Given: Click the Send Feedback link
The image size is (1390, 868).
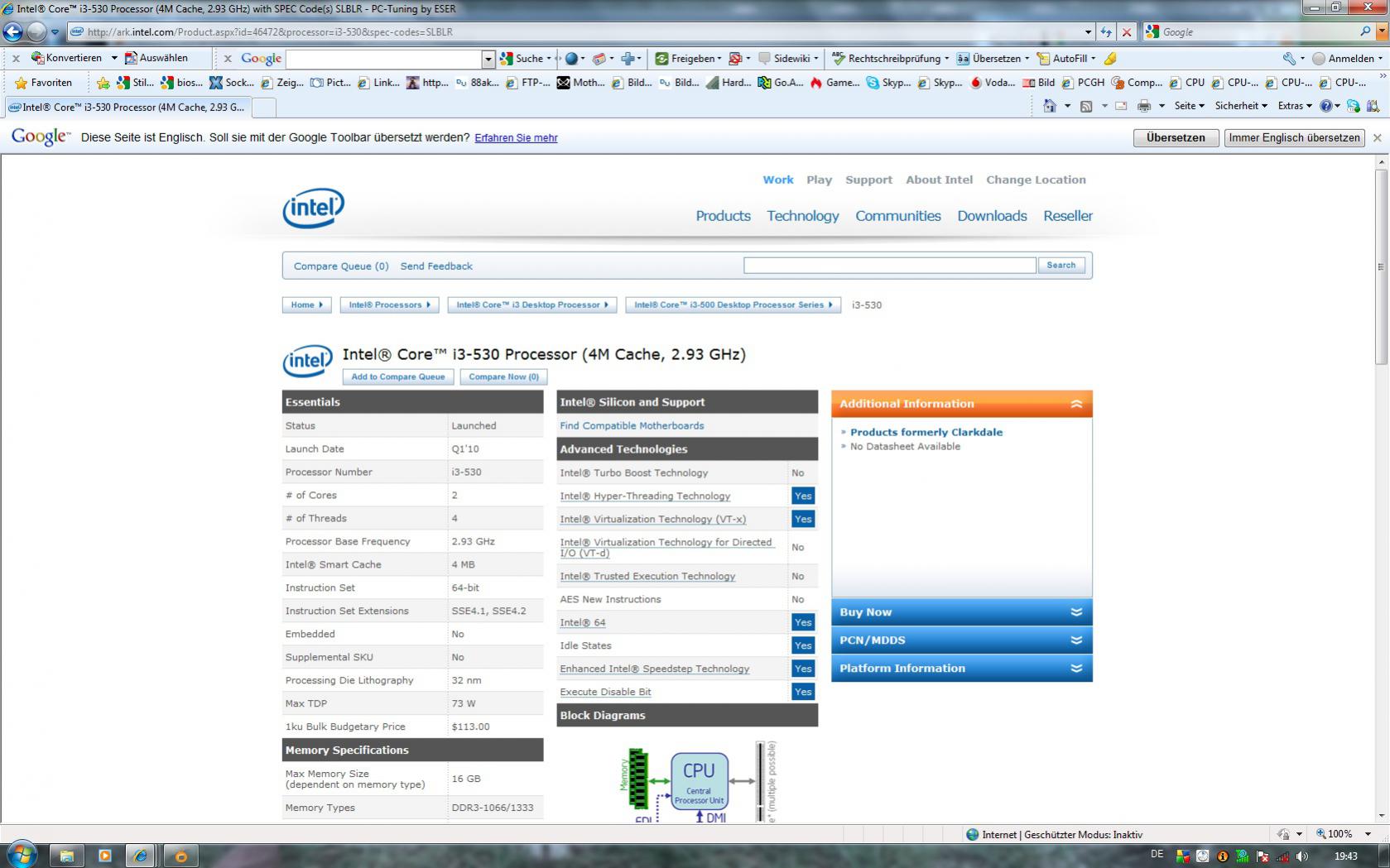Looking at the screenshot, I should tap(436, 266).
